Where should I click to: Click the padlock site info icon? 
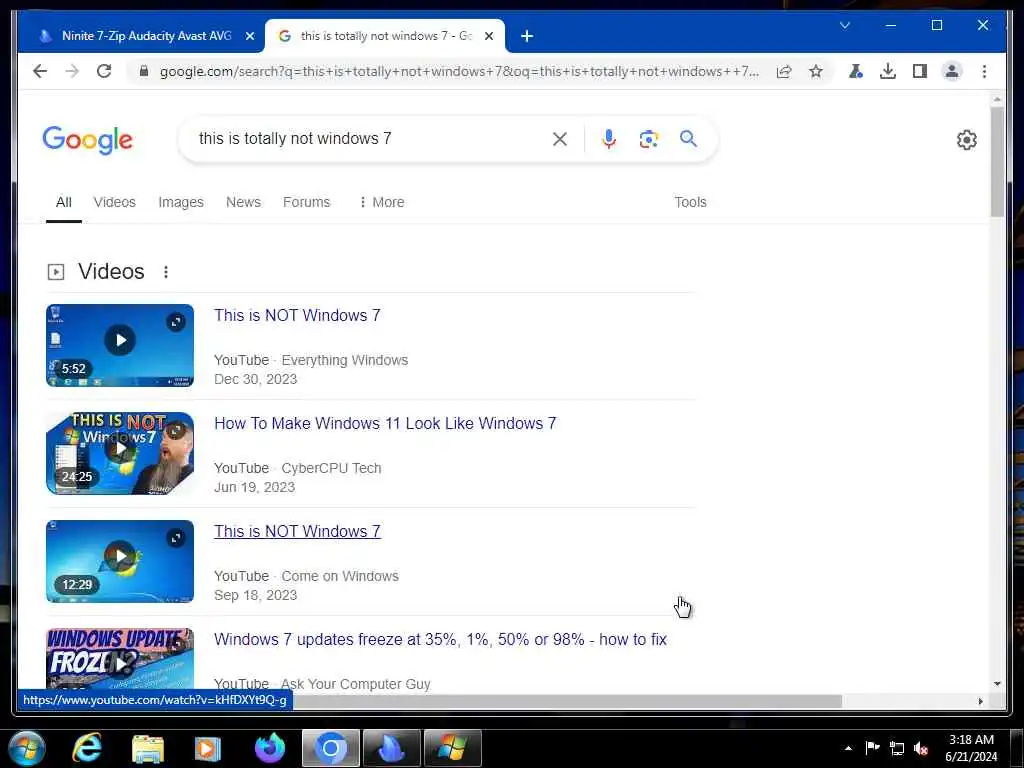(x=144, y=71)
